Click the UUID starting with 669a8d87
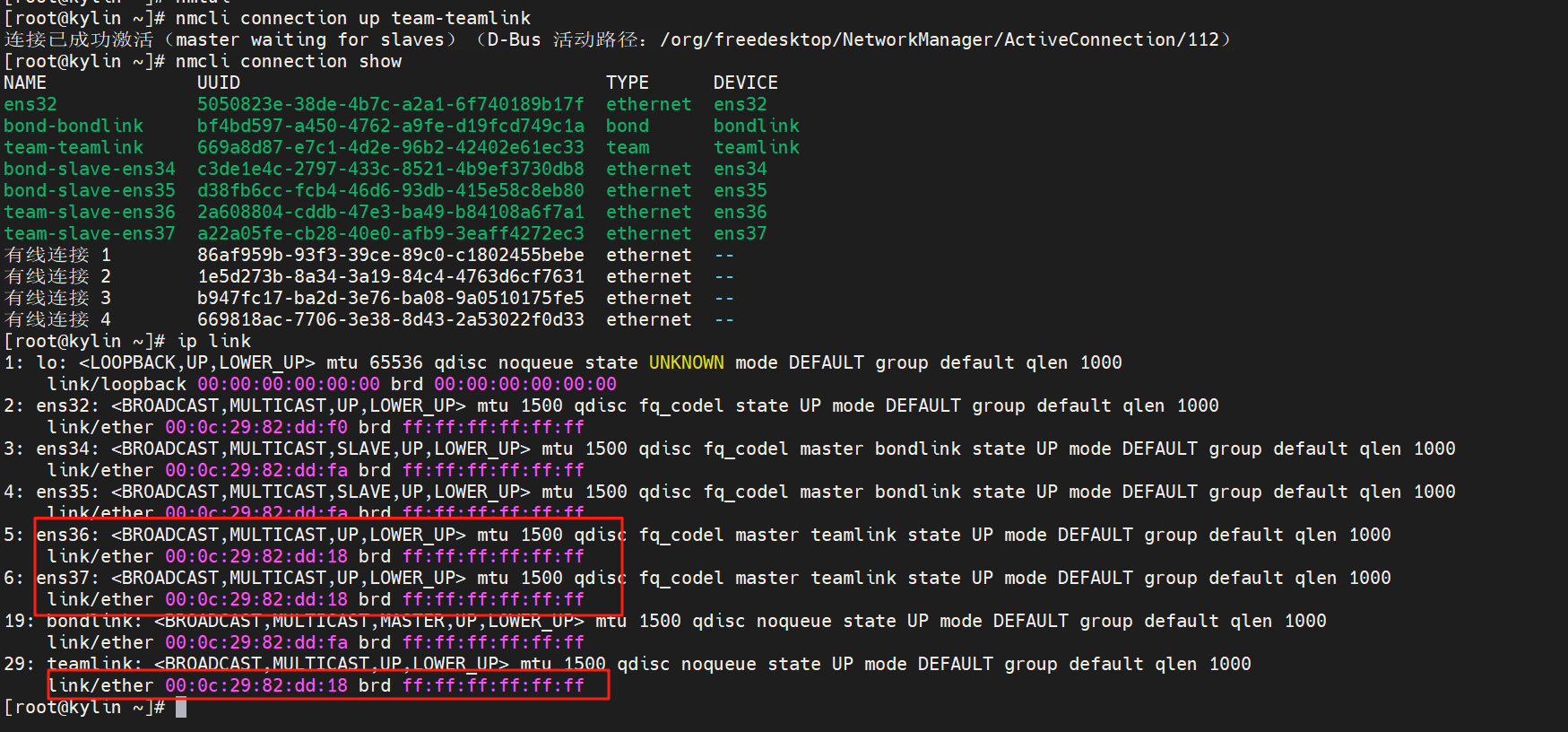The height and width of the screenshot is (732, 1568). [390, 147]
